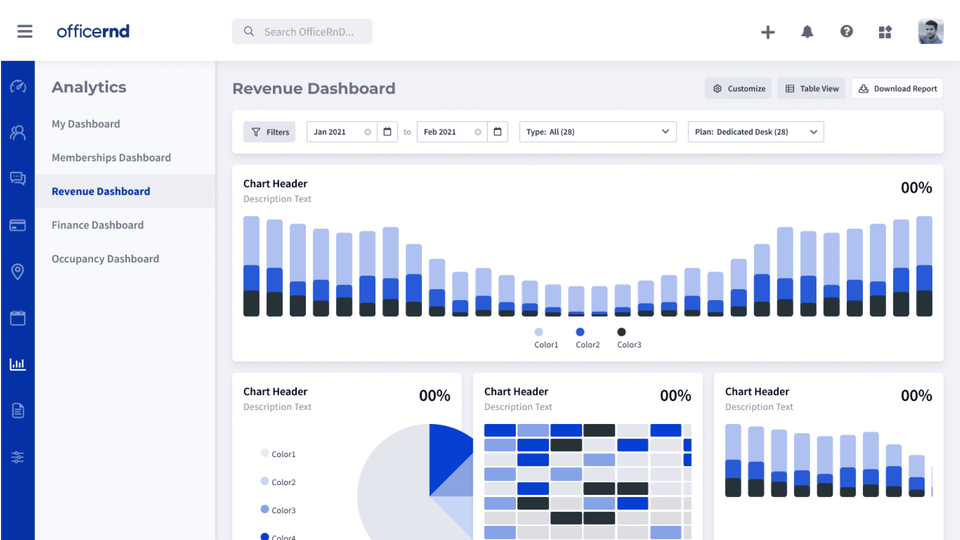
Task: Open the locations pin sidebar icon
Action: pyautogui.click(x=17, y=272)
